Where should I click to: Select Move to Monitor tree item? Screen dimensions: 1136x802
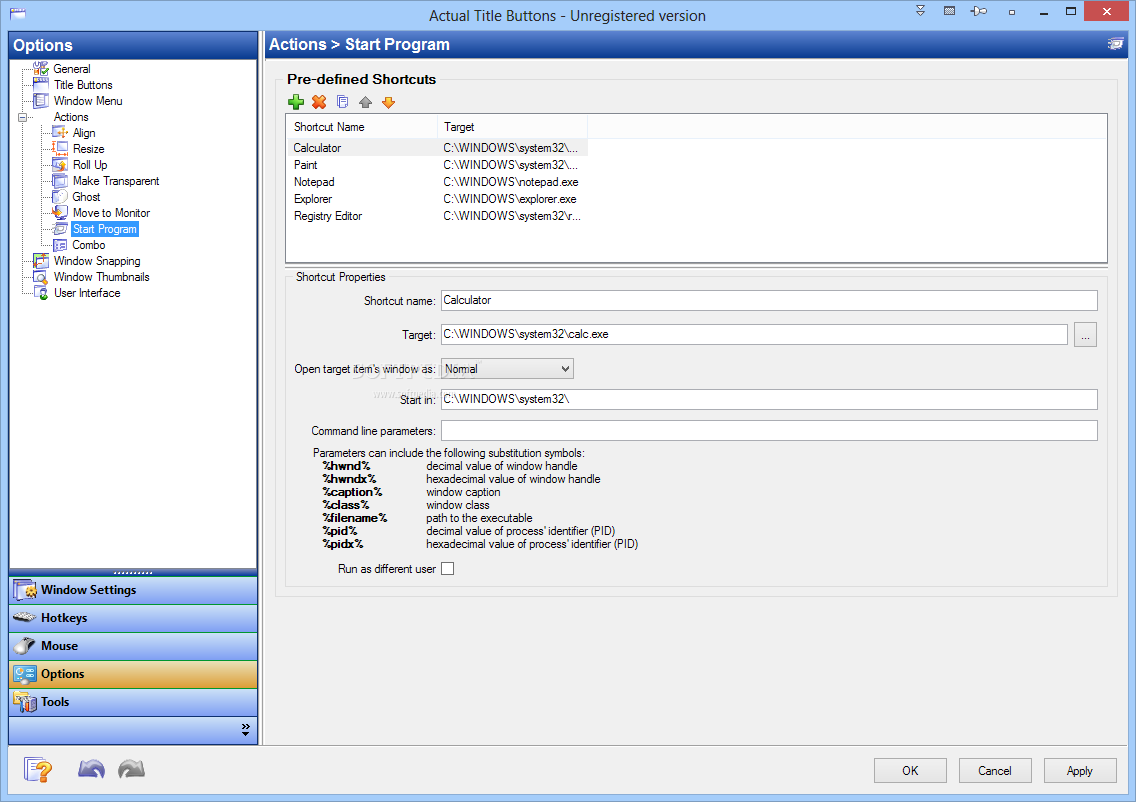[112, 213]
